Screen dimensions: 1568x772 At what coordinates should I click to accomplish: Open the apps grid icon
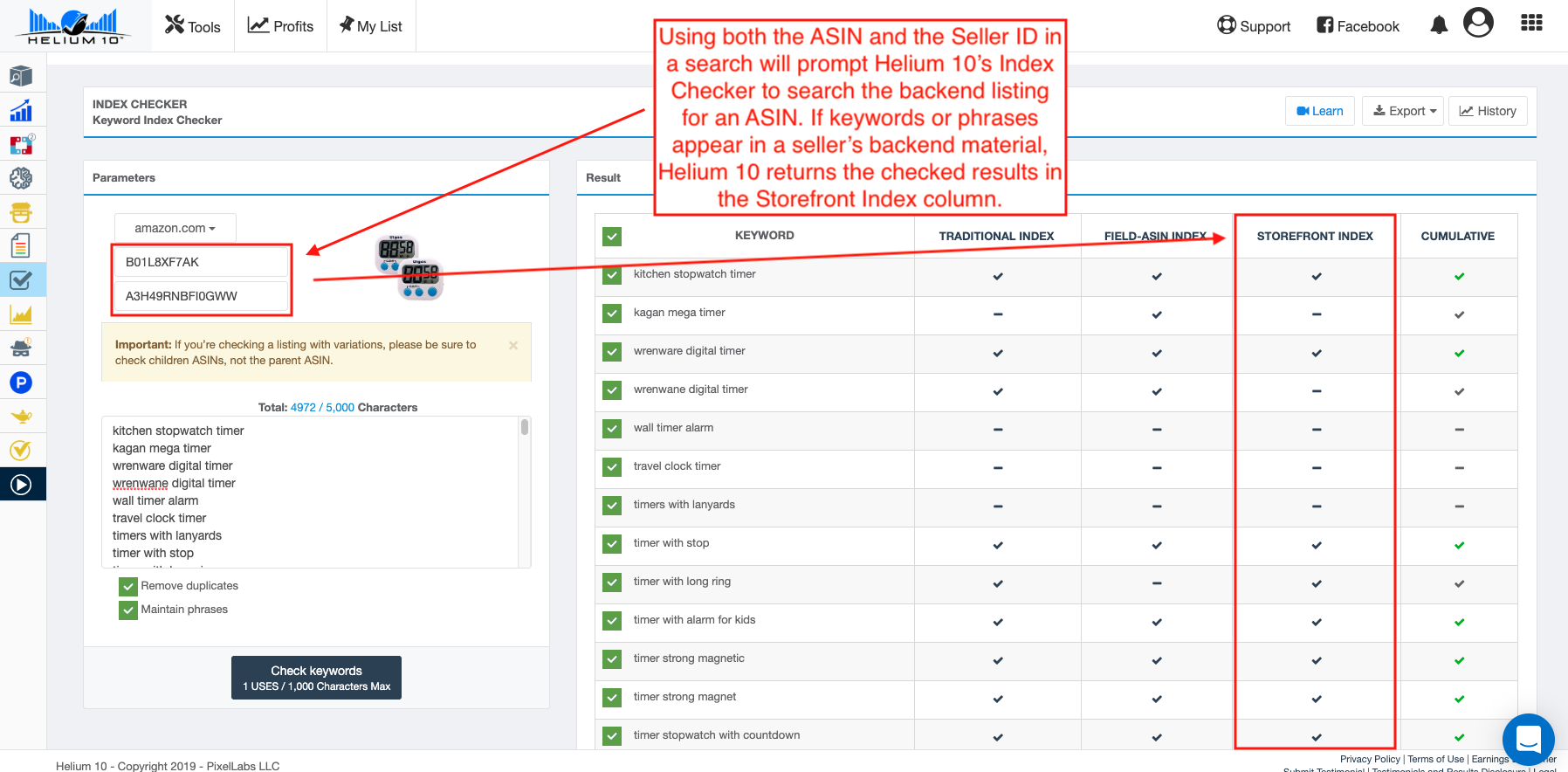[x=1531, y=24]
